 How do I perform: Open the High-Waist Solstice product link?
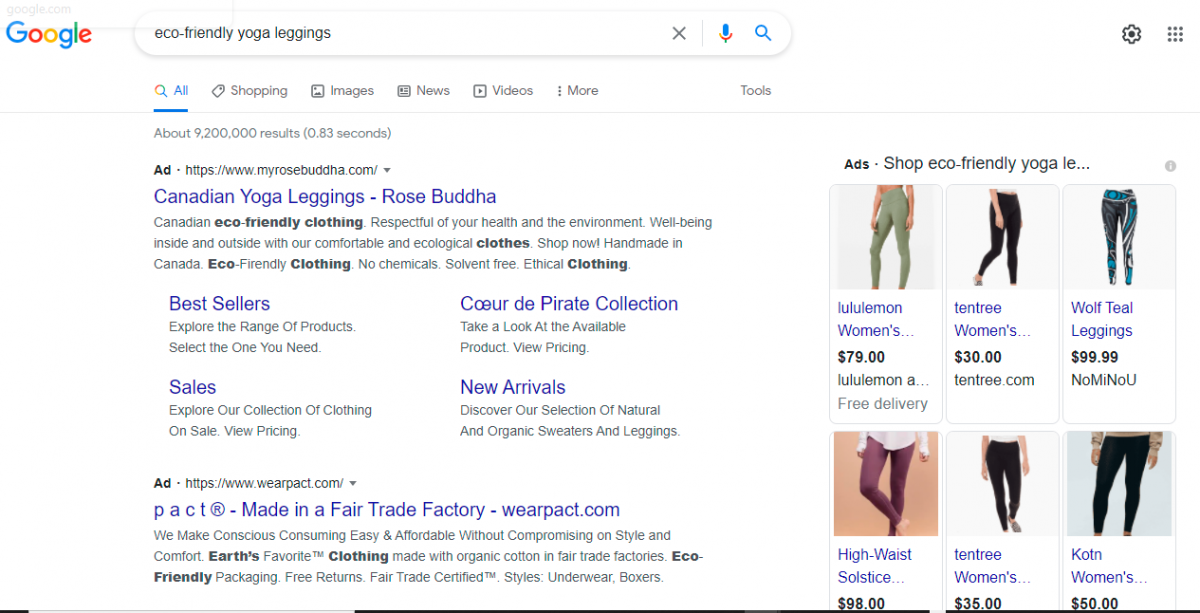[x=875, y=566]
